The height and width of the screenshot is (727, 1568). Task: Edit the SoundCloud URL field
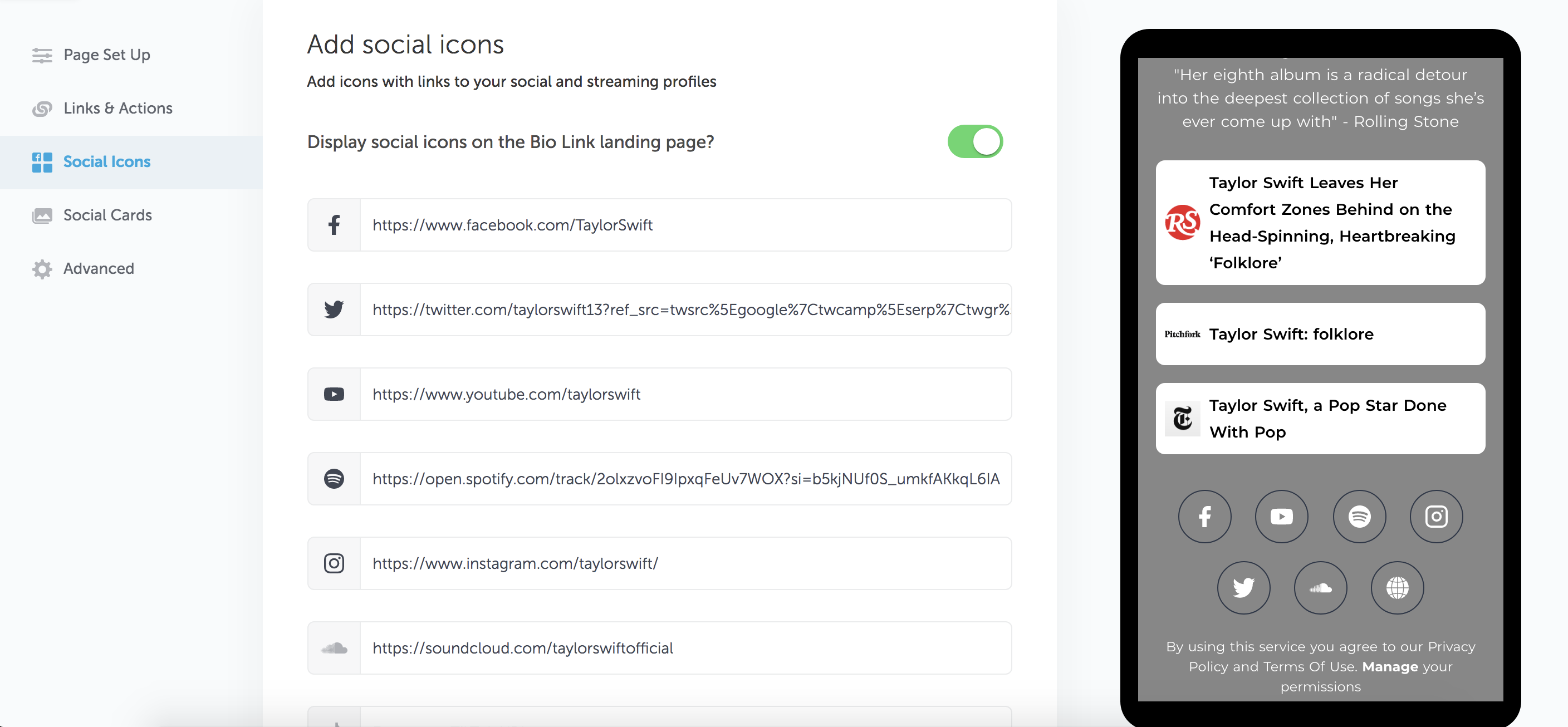point(685,648)
